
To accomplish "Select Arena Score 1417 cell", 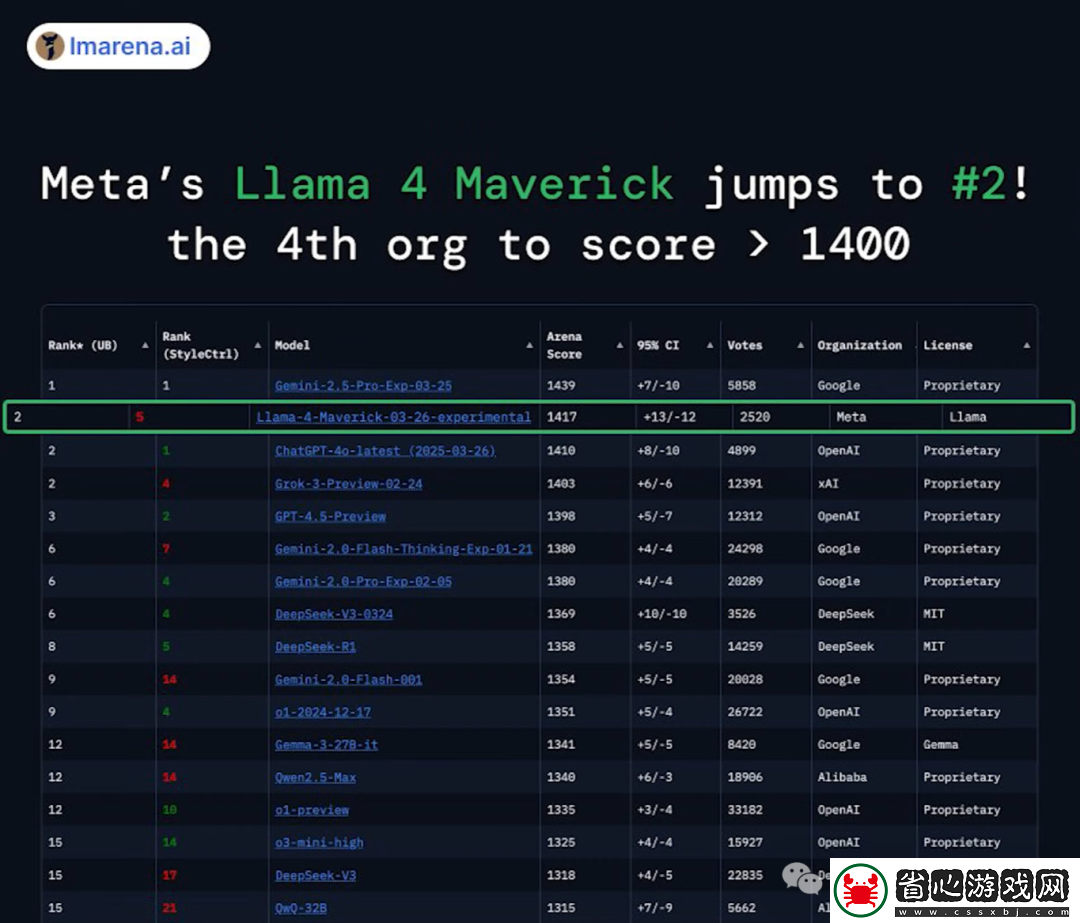I will pos(562,417).
